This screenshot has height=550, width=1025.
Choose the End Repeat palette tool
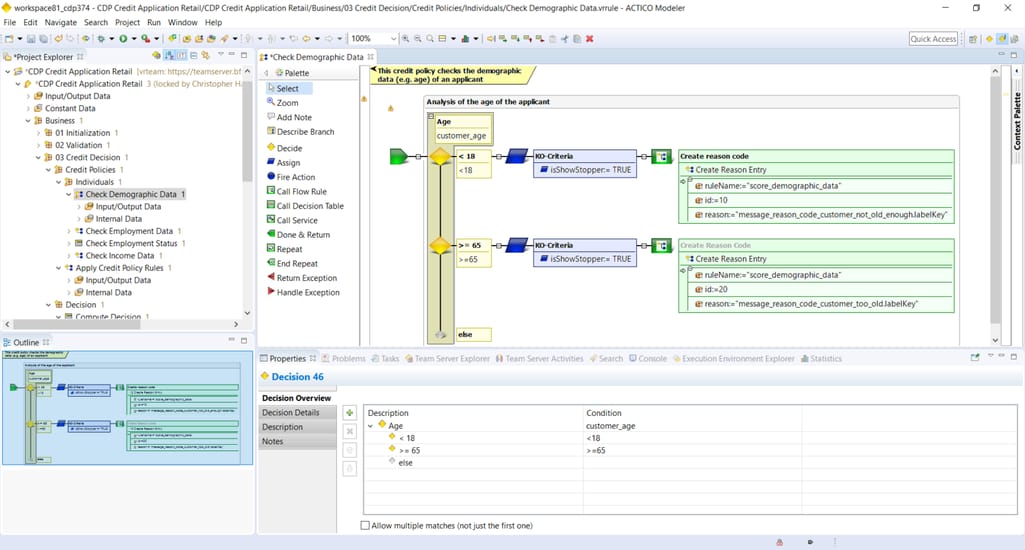pos(292,263)
